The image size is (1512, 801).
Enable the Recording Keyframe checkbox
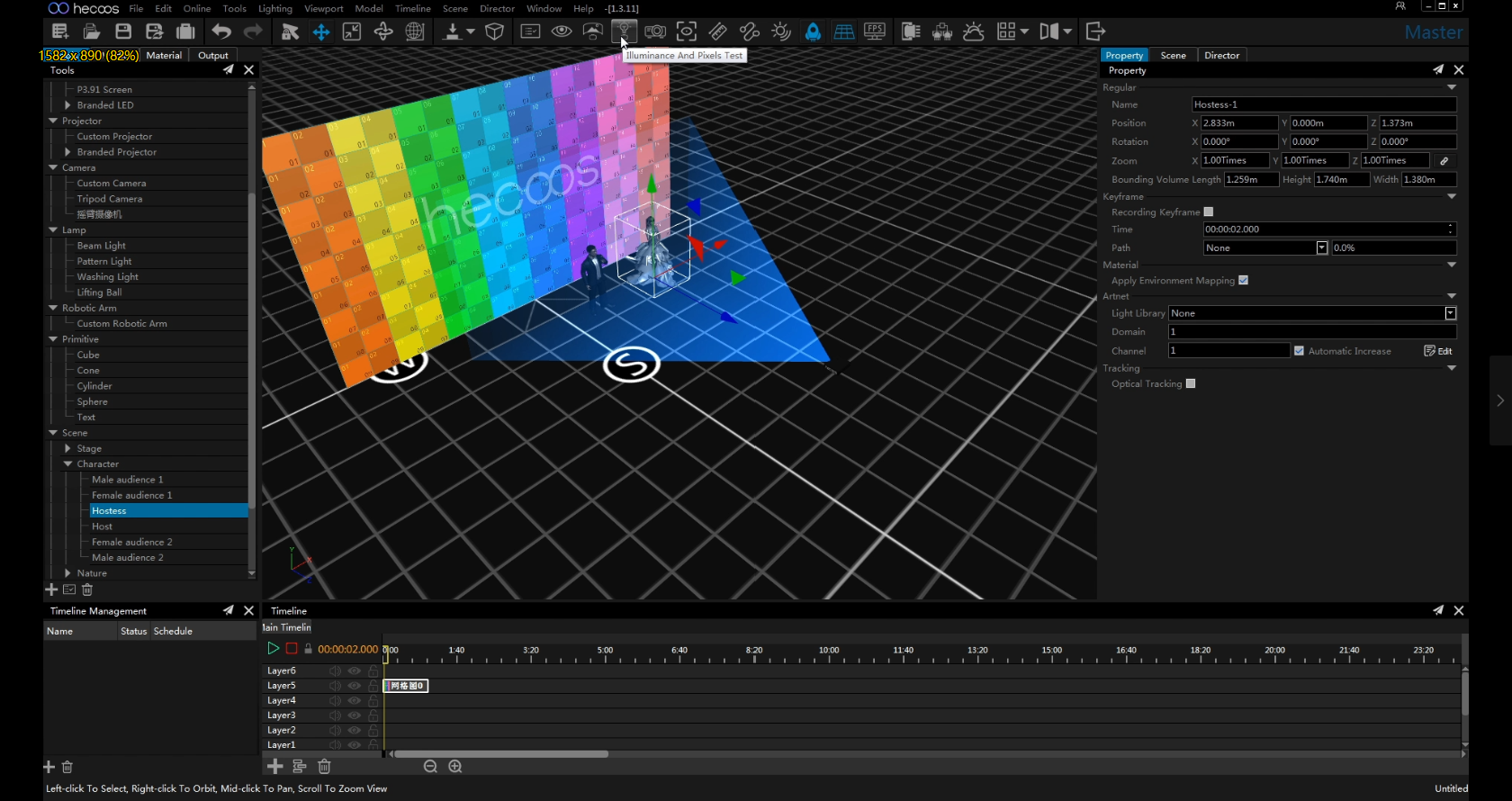click(1209, 212)
